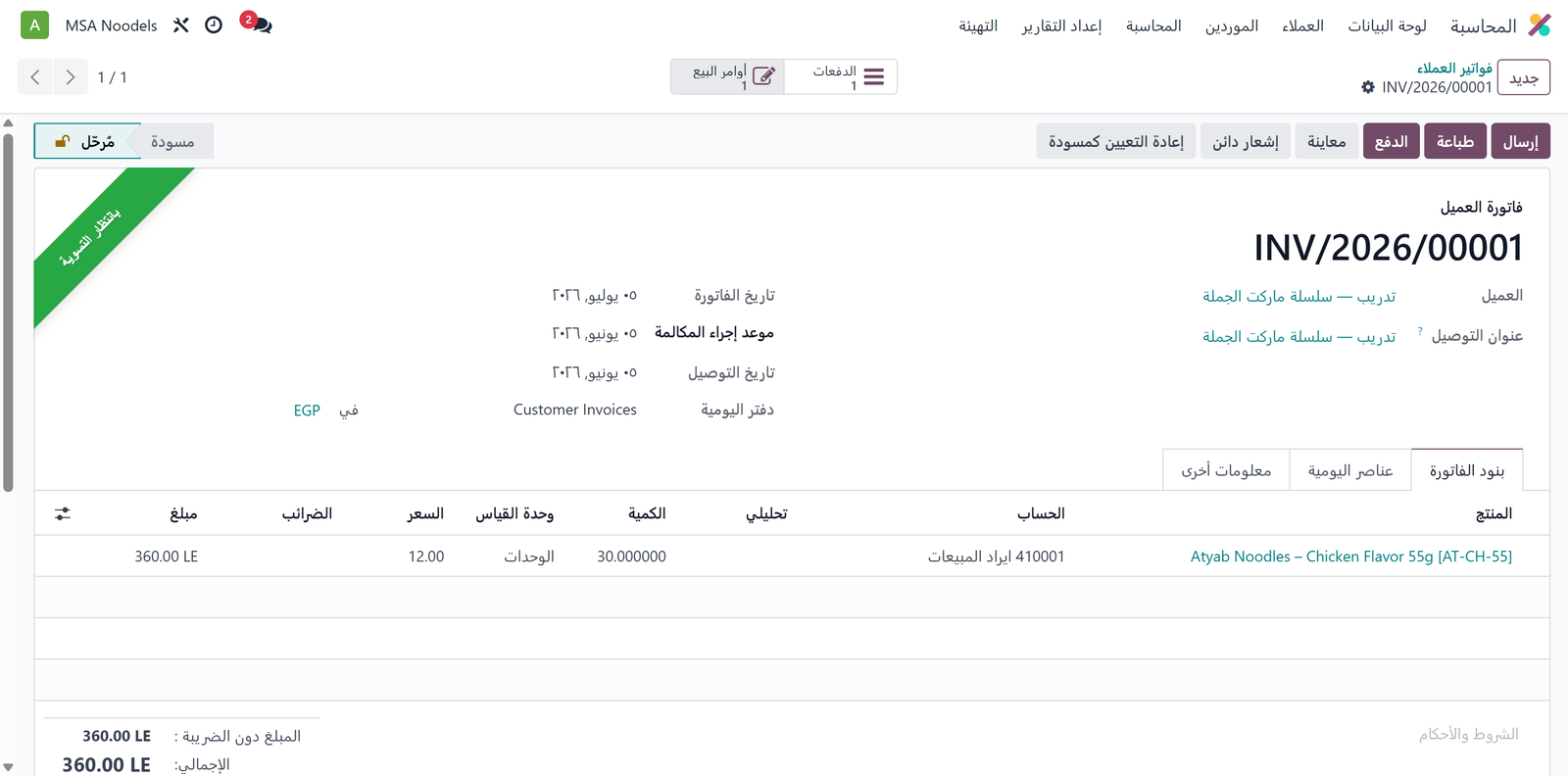
Task: Open the column settings adjust icon
Action: [63, 513]
